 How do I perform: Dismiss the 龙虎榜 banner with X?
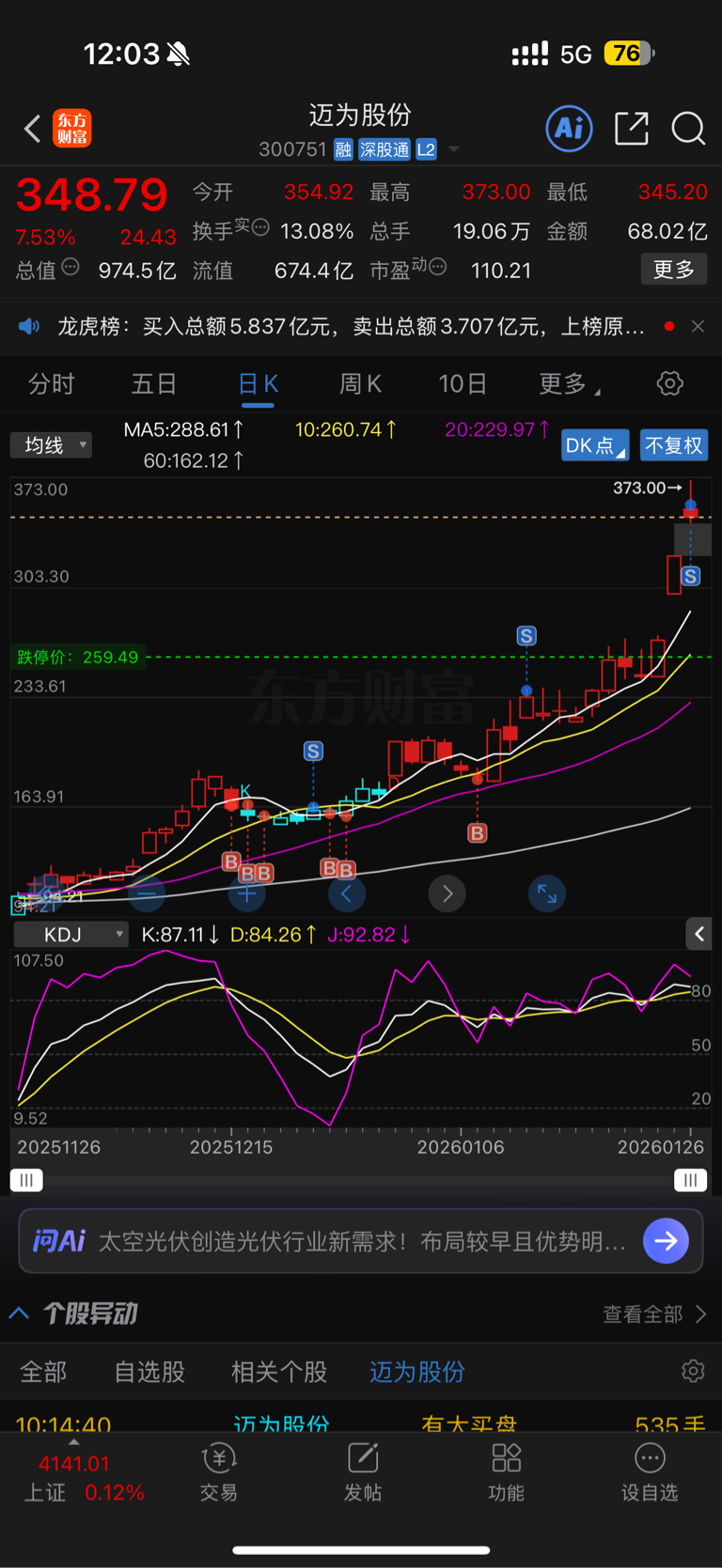click(x=698, y=326)
